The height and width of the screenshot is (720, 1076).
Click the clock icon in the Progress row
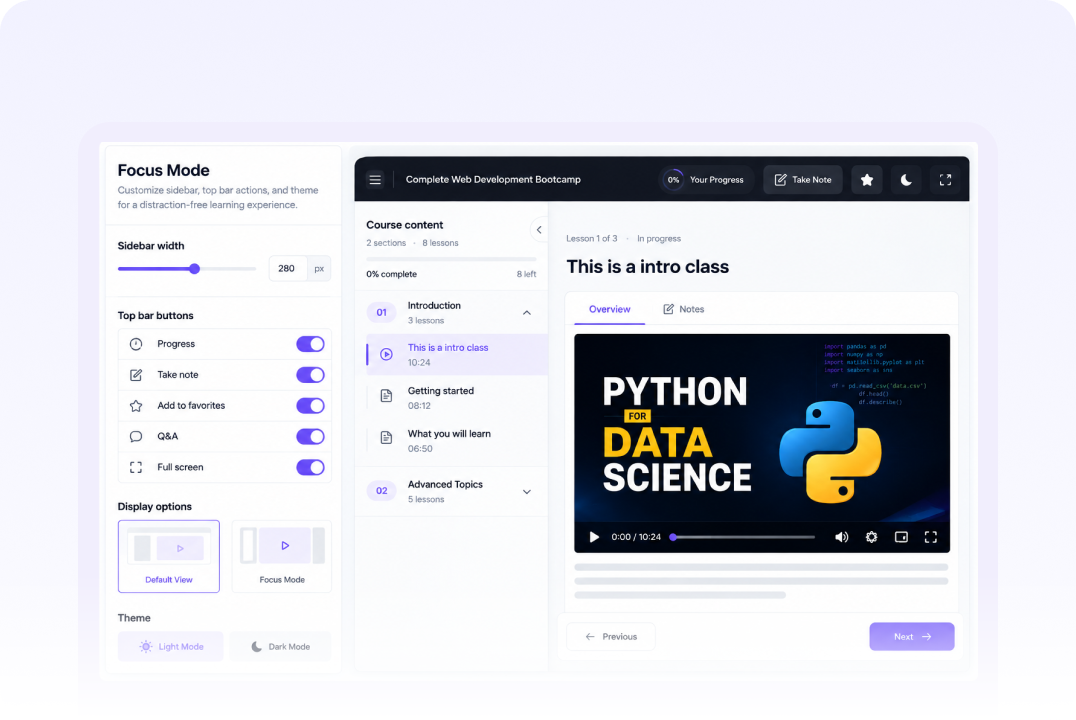click(x=136, y=344)
